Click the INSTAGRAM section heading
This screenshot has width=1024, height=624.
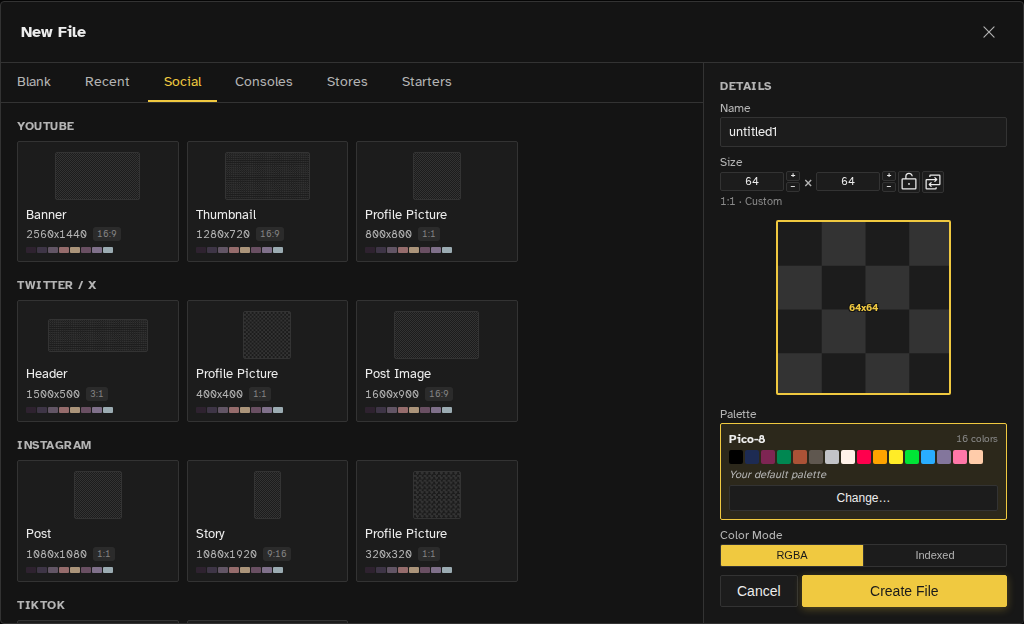[54, 445]
